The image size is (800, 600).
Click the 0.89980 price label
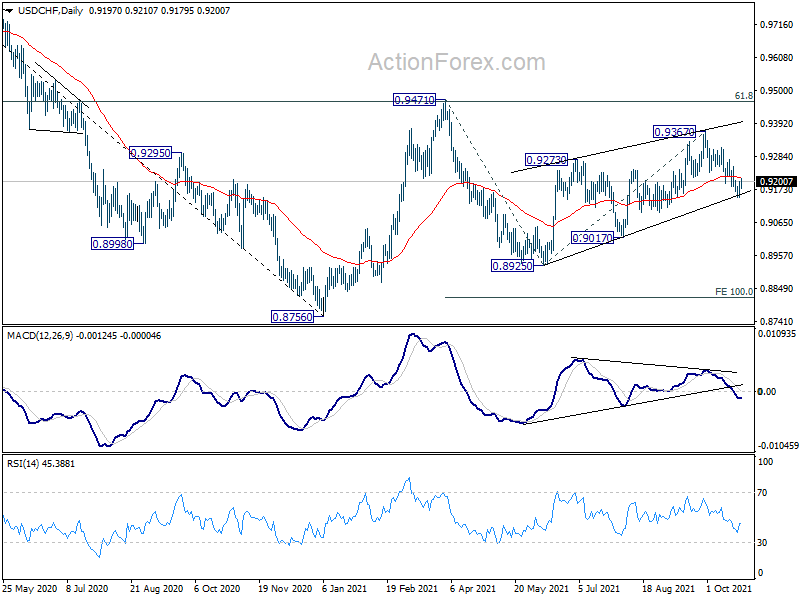112,244
